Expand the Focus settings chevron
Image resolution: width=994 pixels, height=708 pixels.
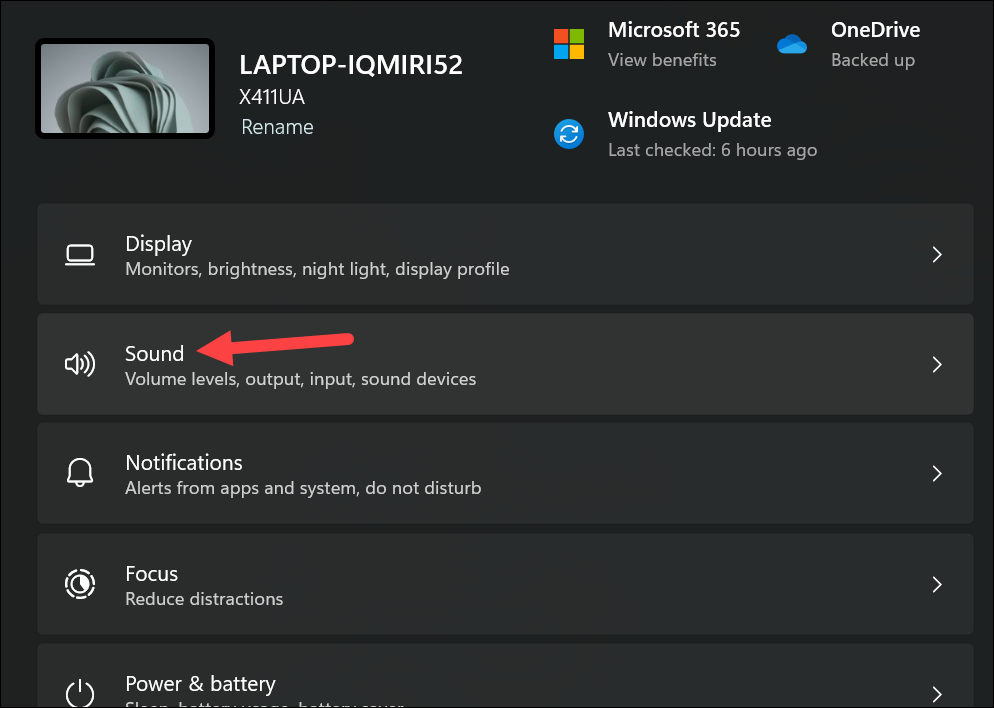pos(937,584)
